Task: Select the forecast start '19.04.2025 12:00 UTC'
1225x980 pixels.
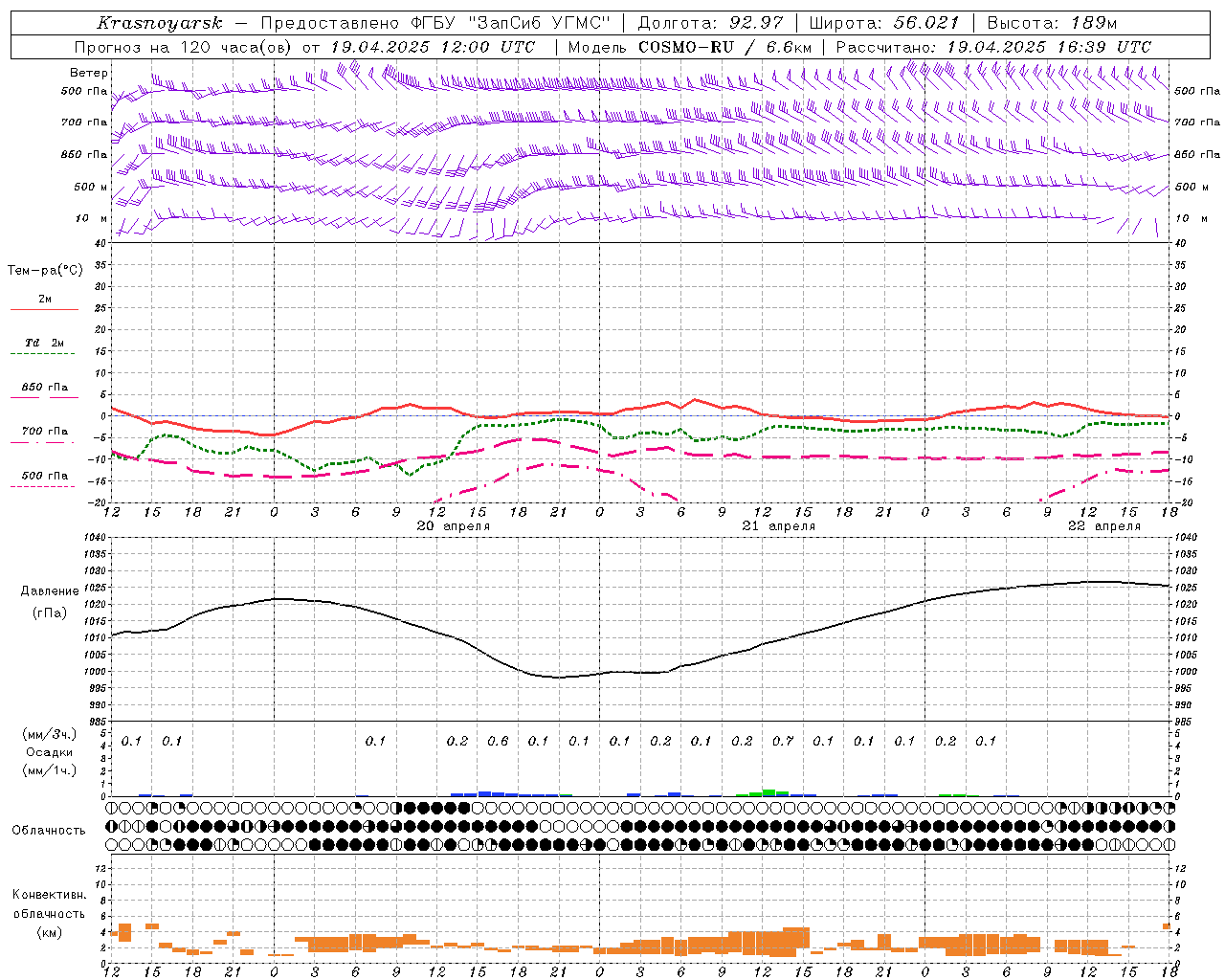Action: coord(433,47)
